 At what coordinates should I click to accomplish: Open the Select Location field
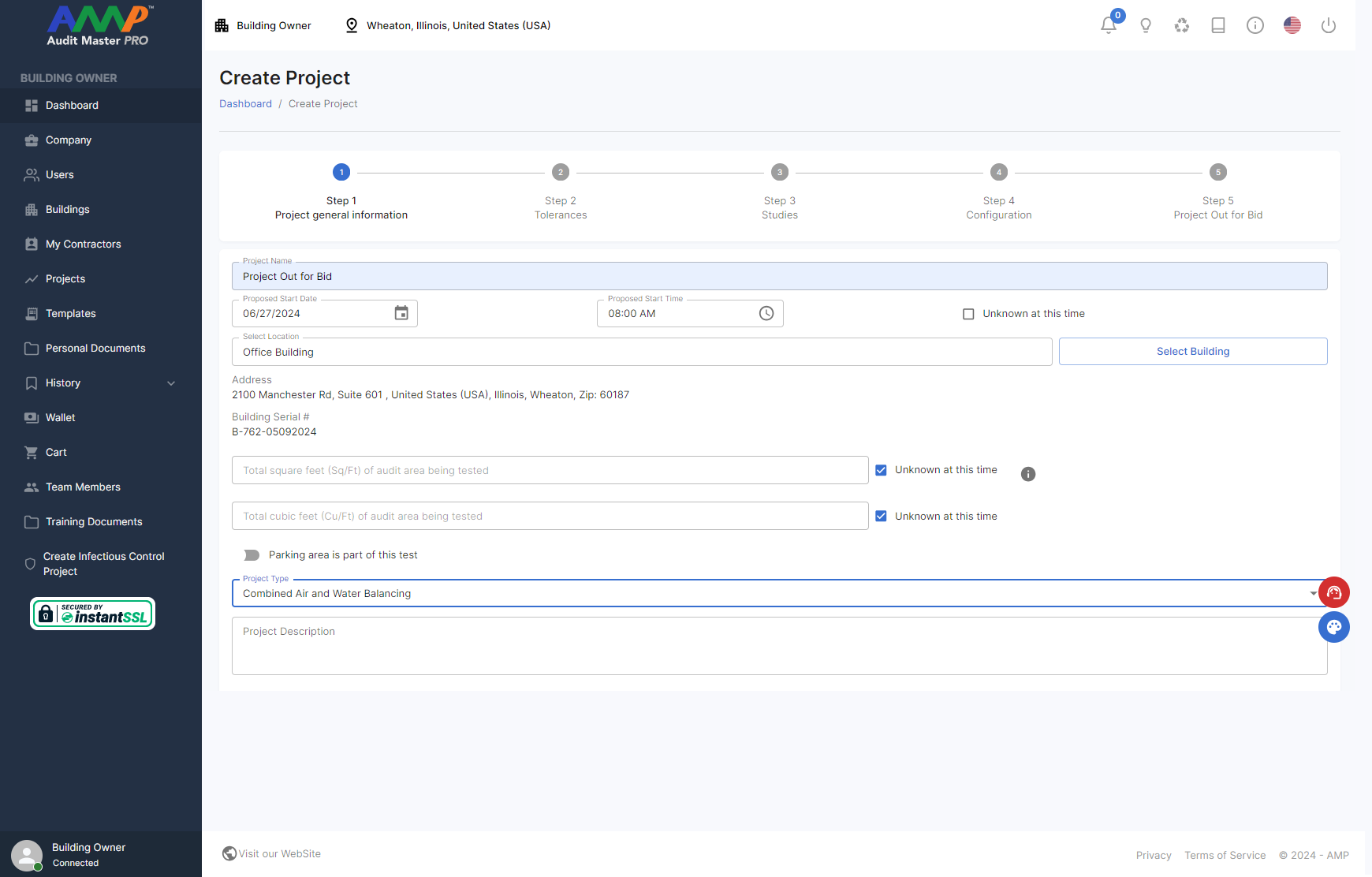(641, 352)
